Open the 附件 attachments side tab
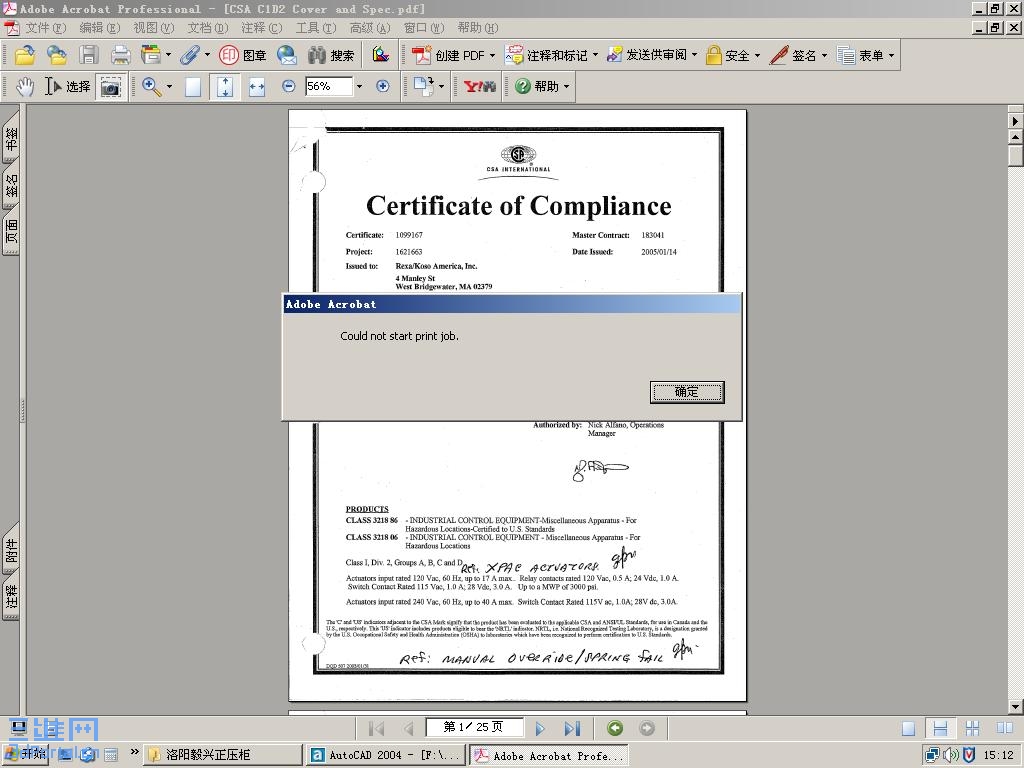Screen dimensions: 1024x768 [11, 550]
